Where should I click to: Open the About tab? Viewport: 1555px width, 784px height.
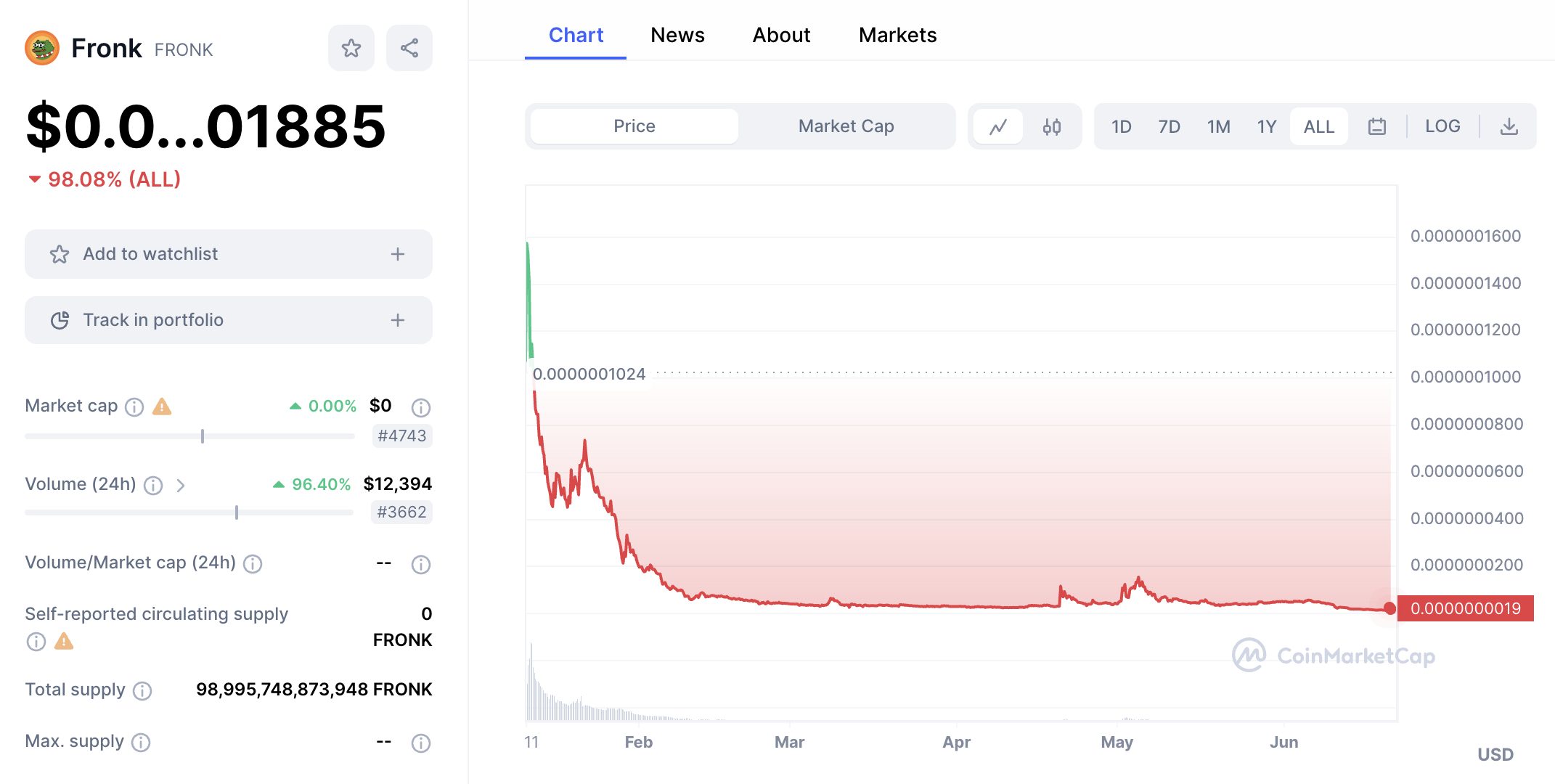coord(781,35)
